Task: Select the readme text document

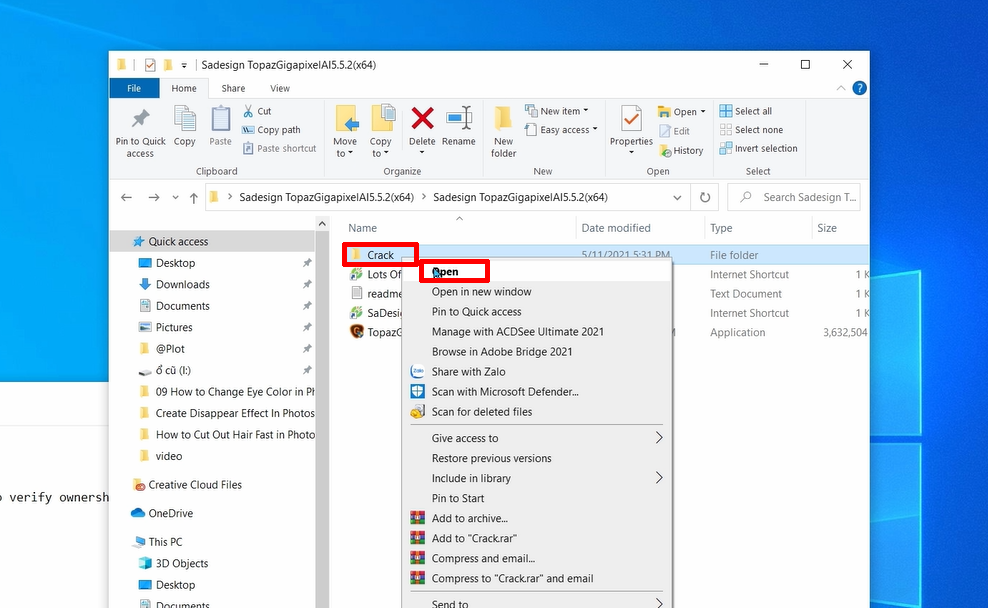Action: 376,294
